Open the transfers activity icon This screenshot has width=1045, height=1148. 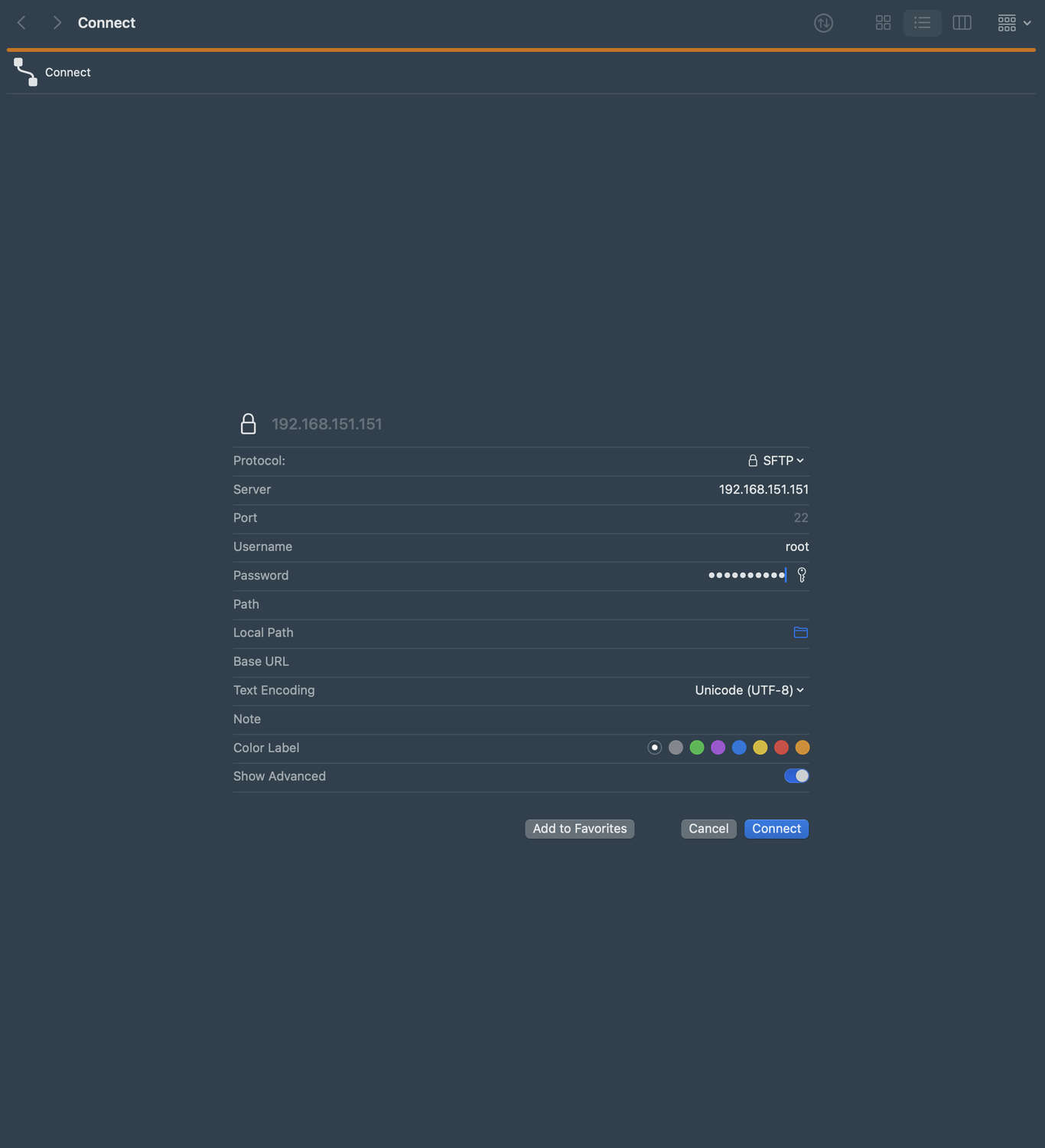click(x=823, y=23)
